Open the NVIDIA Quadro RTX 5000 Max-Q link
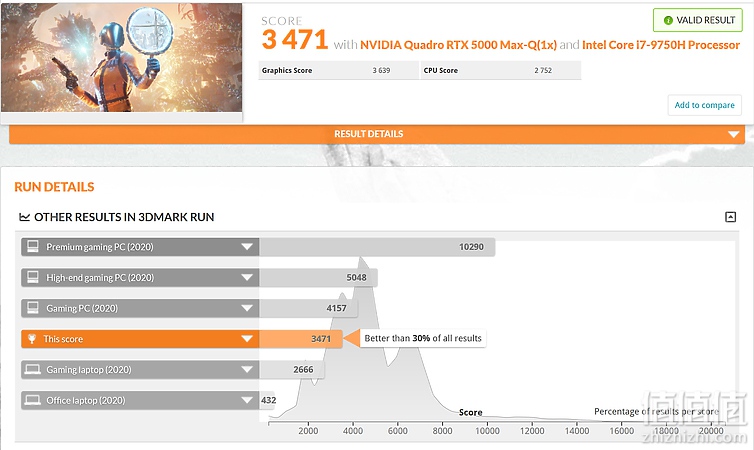 [x=458, y=45]
